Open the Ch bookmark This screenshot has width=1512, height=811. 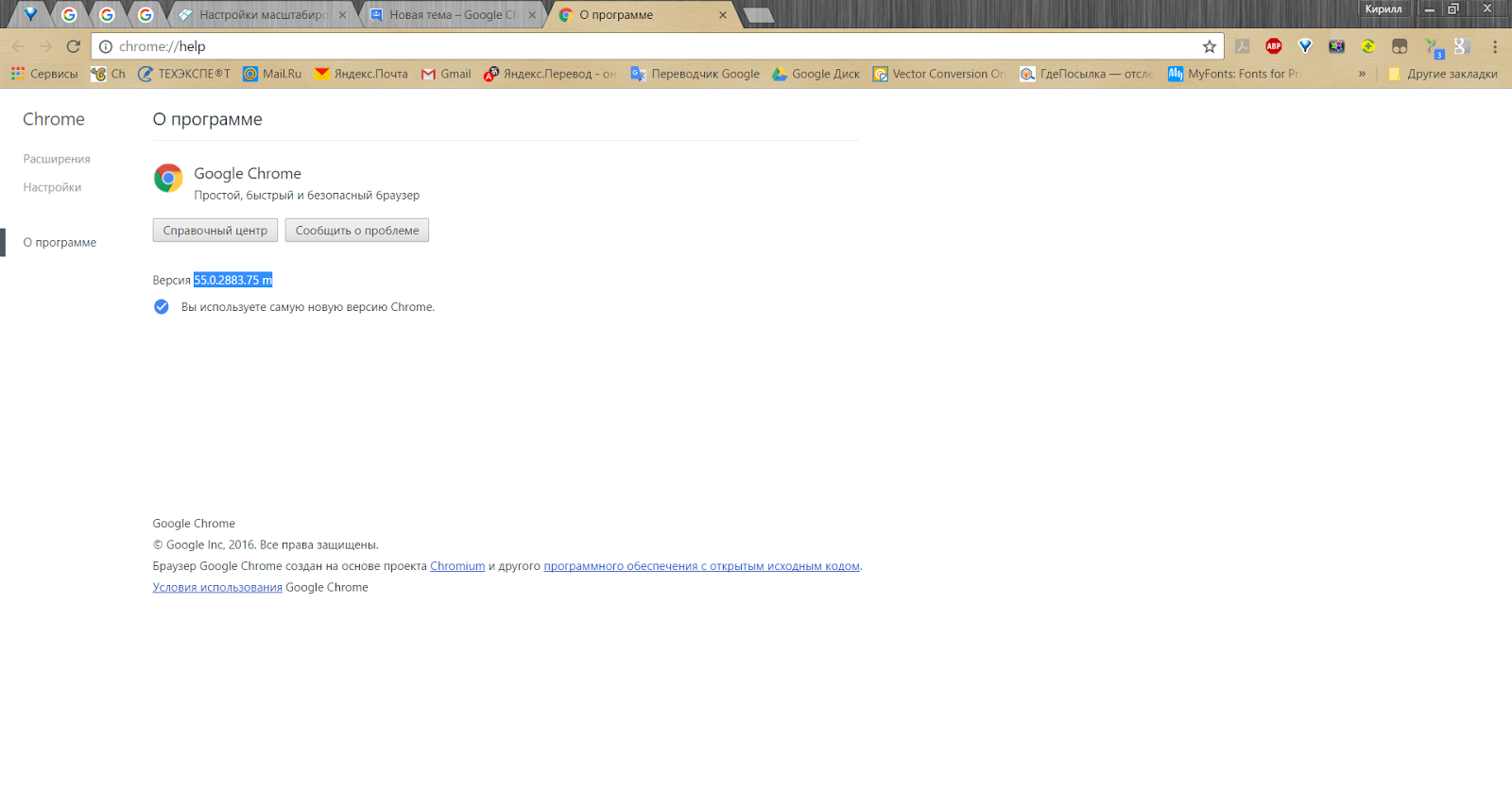[x=108, y=74]
